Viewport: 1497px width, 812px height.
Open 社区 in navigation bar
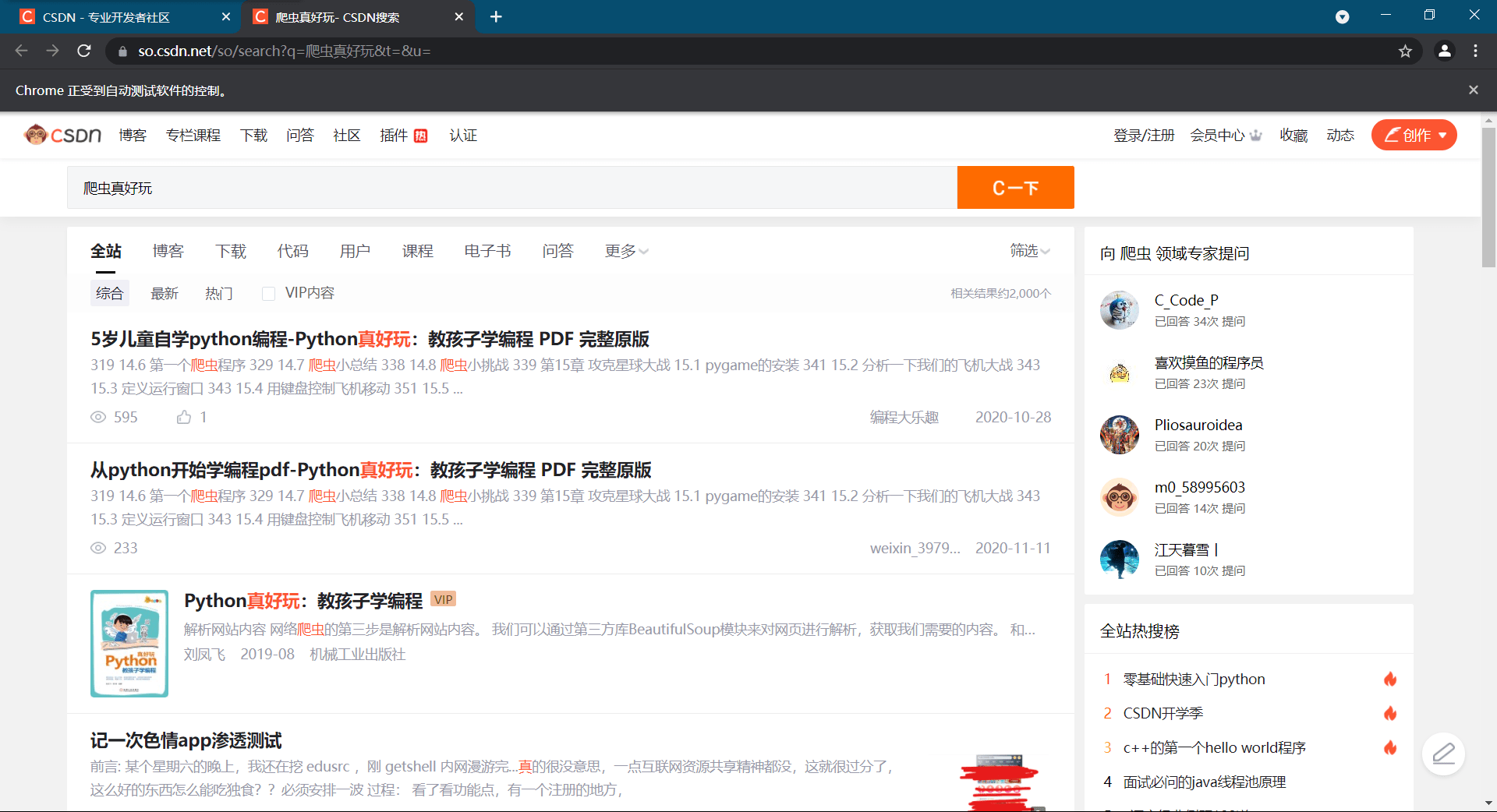coord(347,135)
